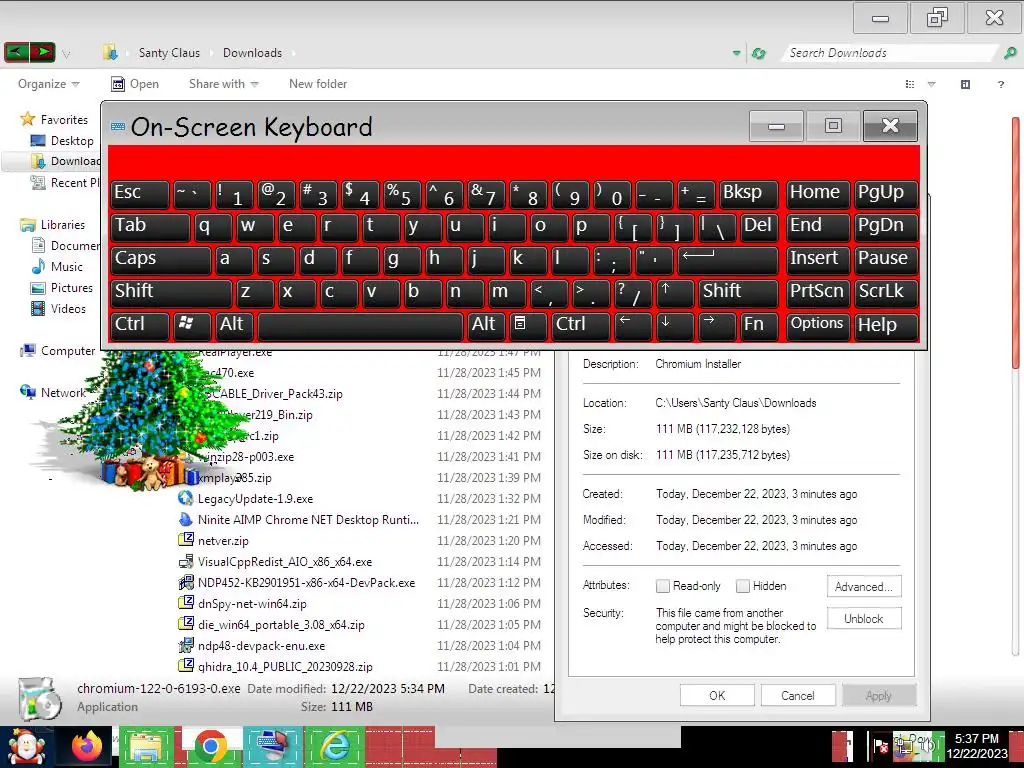
Task: Click the Enter key on On-Screen Keyboard
Action: (x=728, y=259)
